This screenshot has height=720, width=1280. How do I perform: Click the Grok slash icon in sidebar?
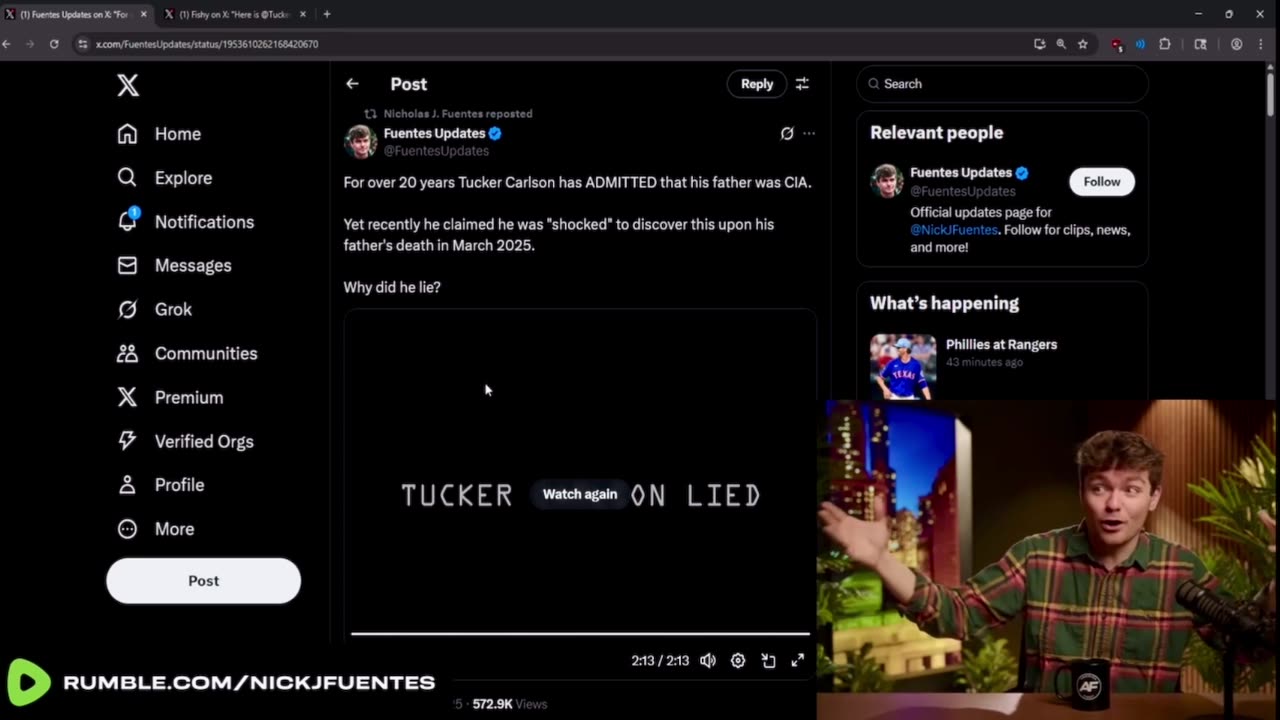[127, 310]
